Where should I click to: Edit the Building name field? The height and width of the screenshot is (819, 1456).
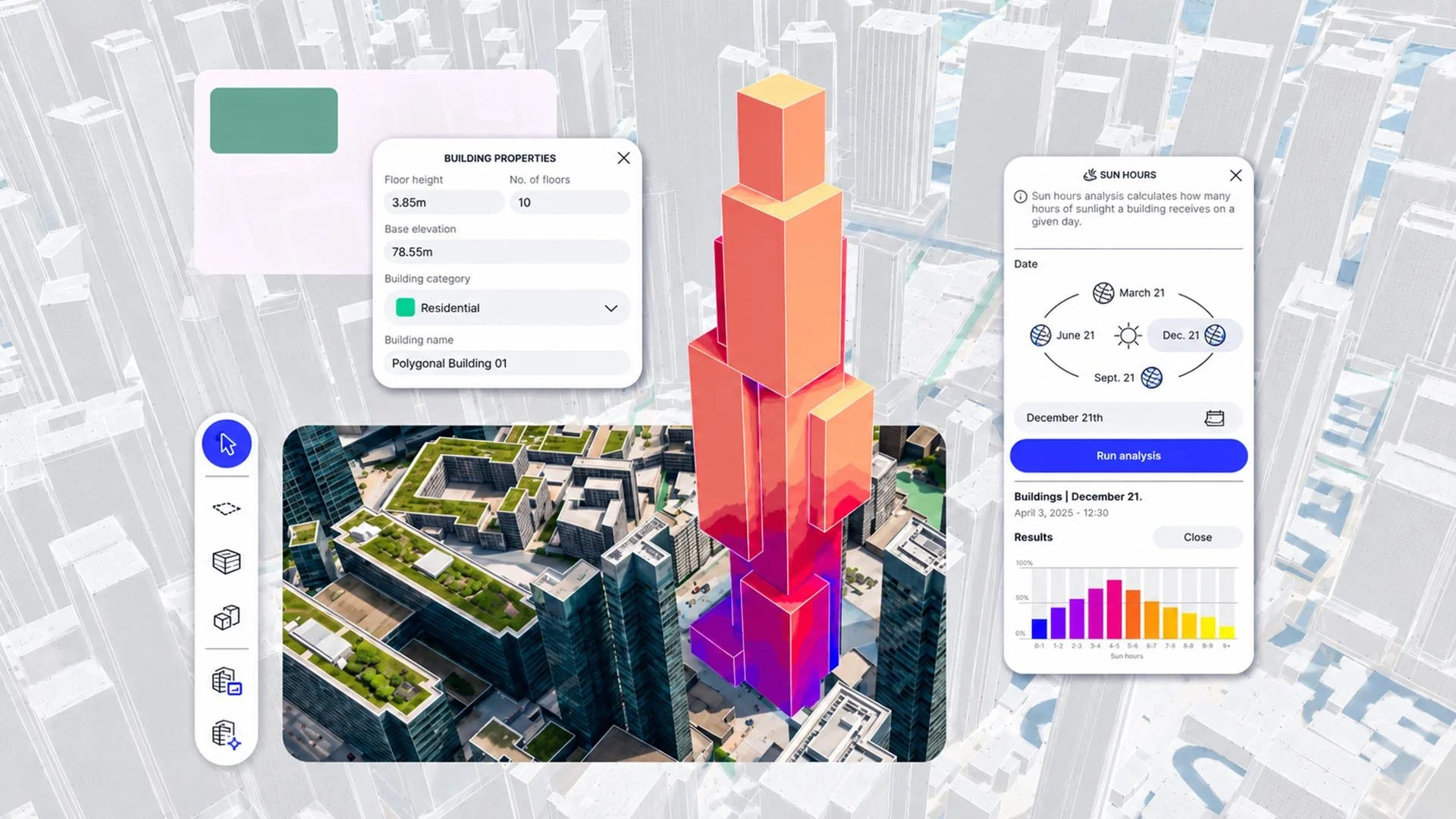(507, 363)
